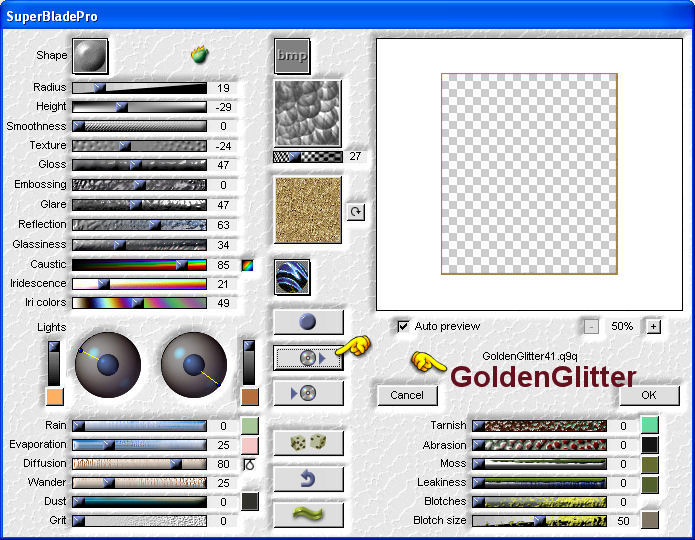This screenshot has height=540, width=695.
Task: Click the brown right light color swatch
Action: 250,396
